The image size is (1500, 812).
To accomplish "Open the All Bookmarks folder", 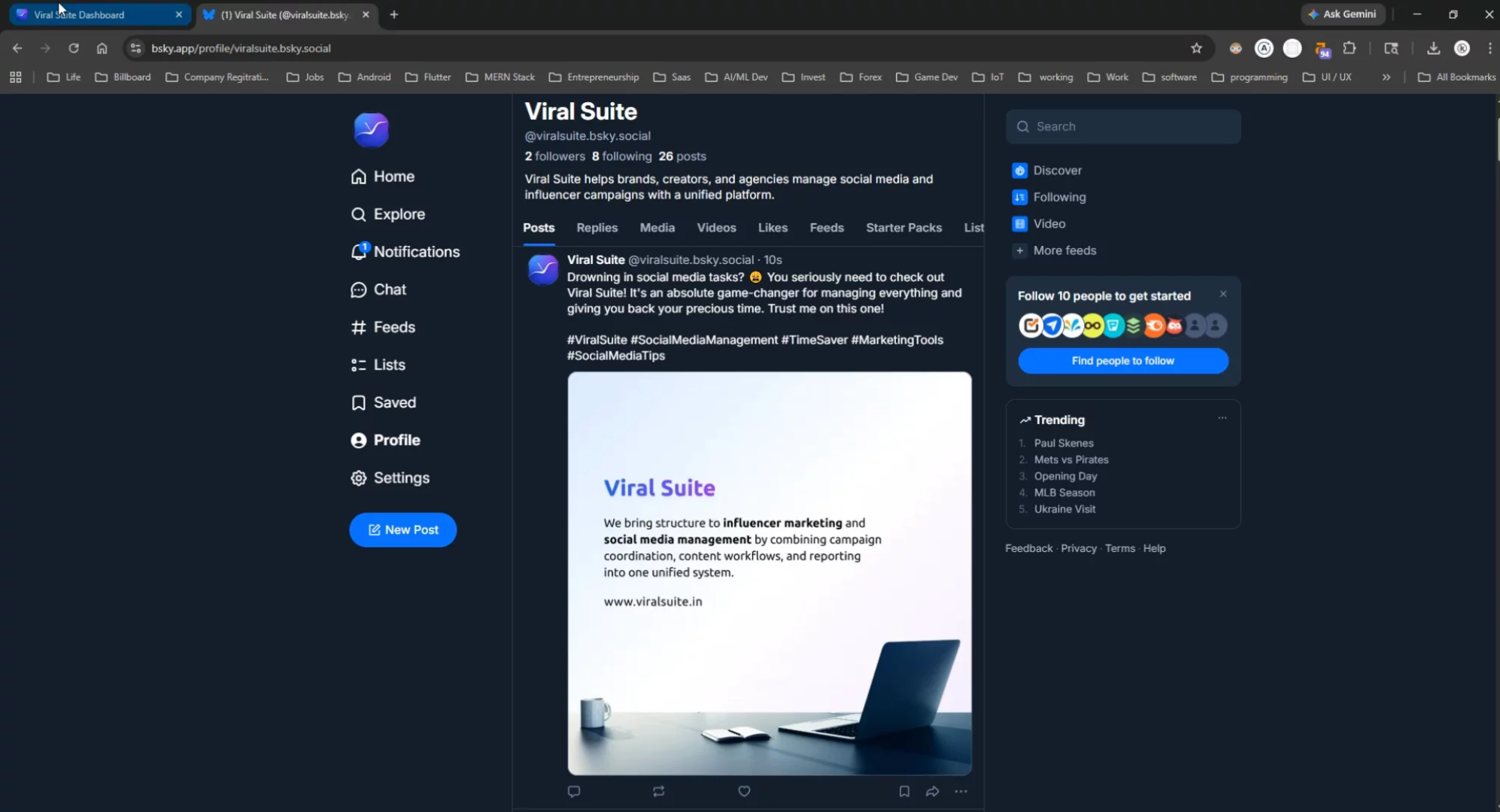I will (1456, 77).
